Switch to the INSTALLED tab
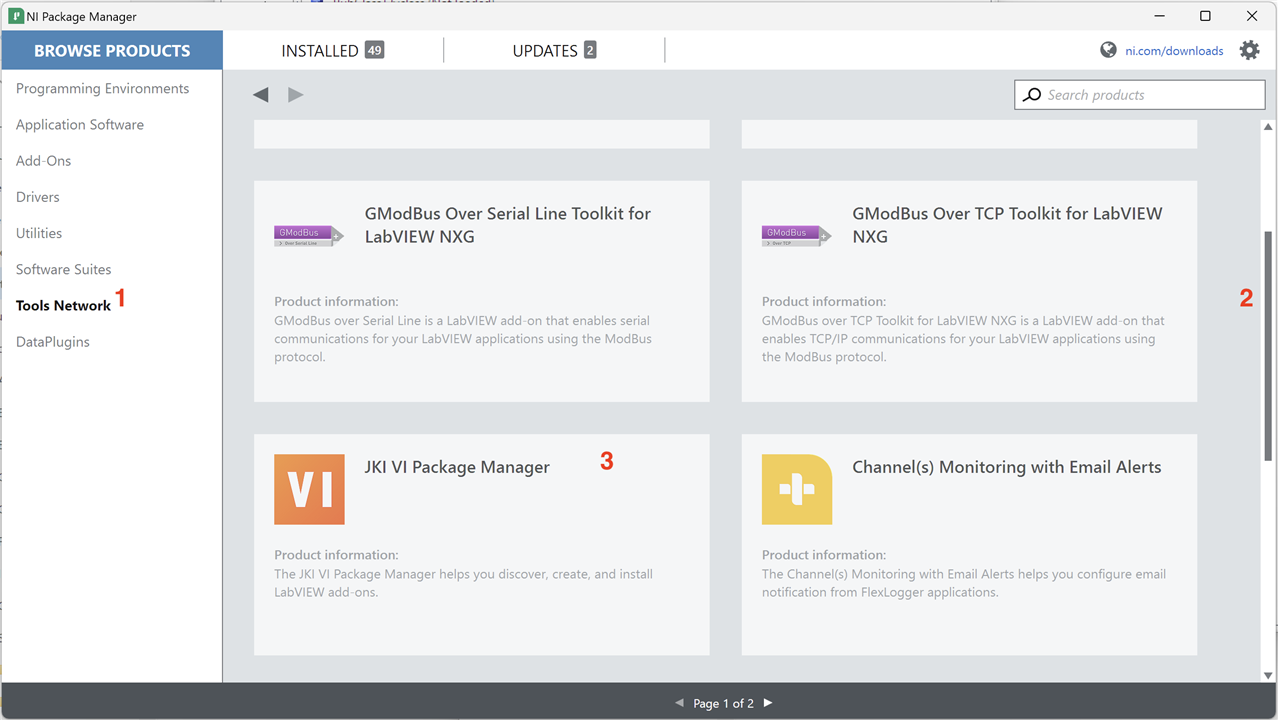This screenshot has width=1278, height=720. coord(332,50)
